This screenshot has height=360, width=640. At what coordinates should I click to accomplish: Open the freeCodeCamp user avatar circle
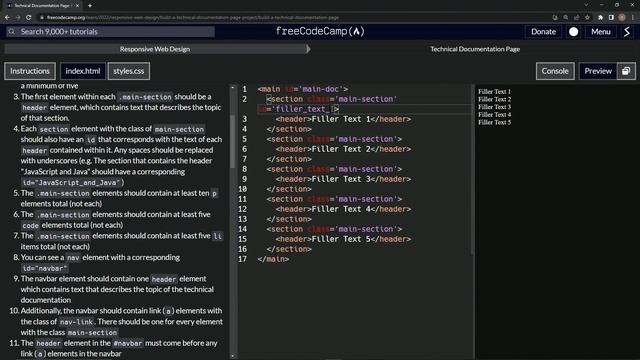click(573, 32)
